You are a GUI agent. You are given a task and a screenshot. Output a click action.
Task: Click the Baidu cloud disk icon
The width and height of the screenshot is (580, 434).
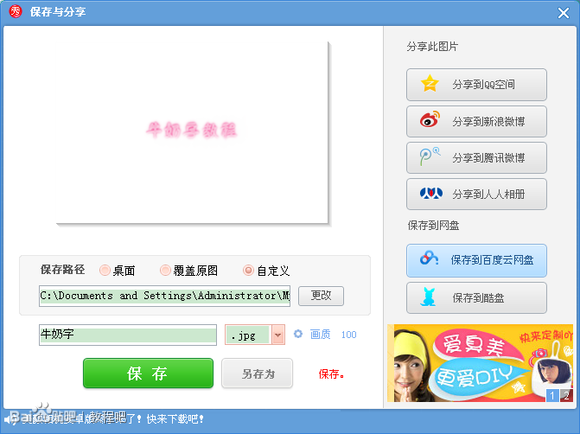[429, 258]
